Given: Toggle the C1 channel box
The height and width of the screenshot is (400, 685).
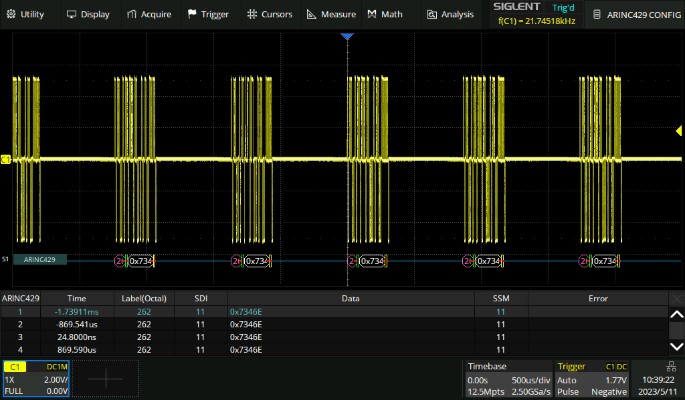Looking at the screenshot, I should pos(35,379).
